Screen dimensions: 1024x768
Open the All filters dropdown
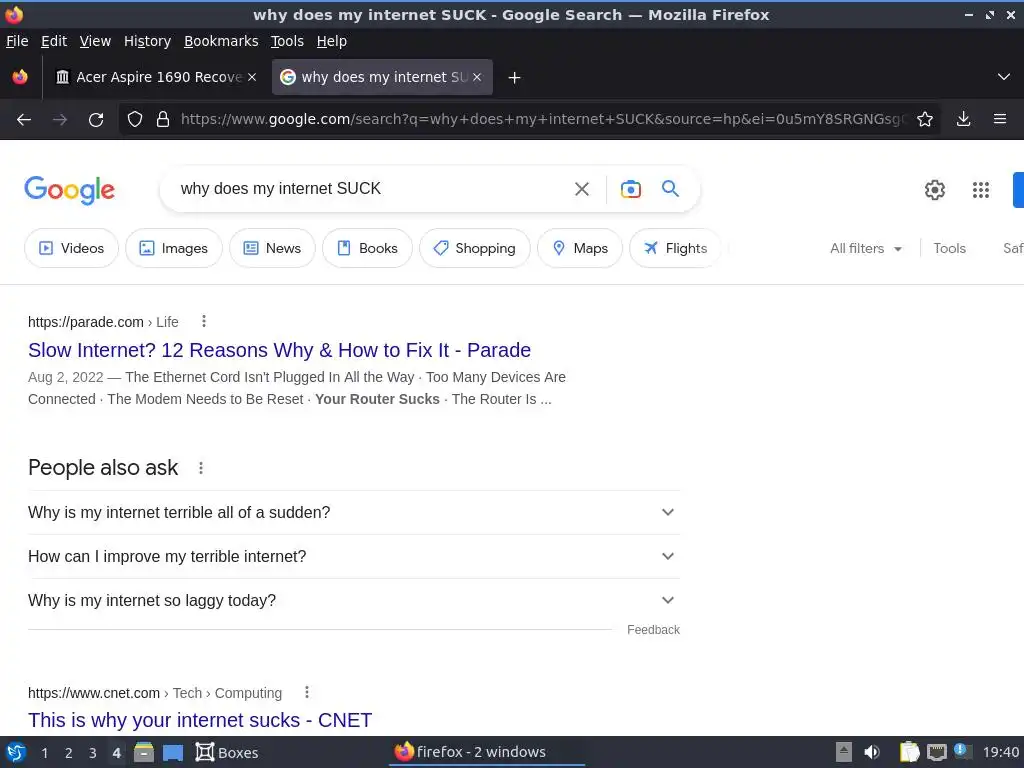click(x=866, y=249)
